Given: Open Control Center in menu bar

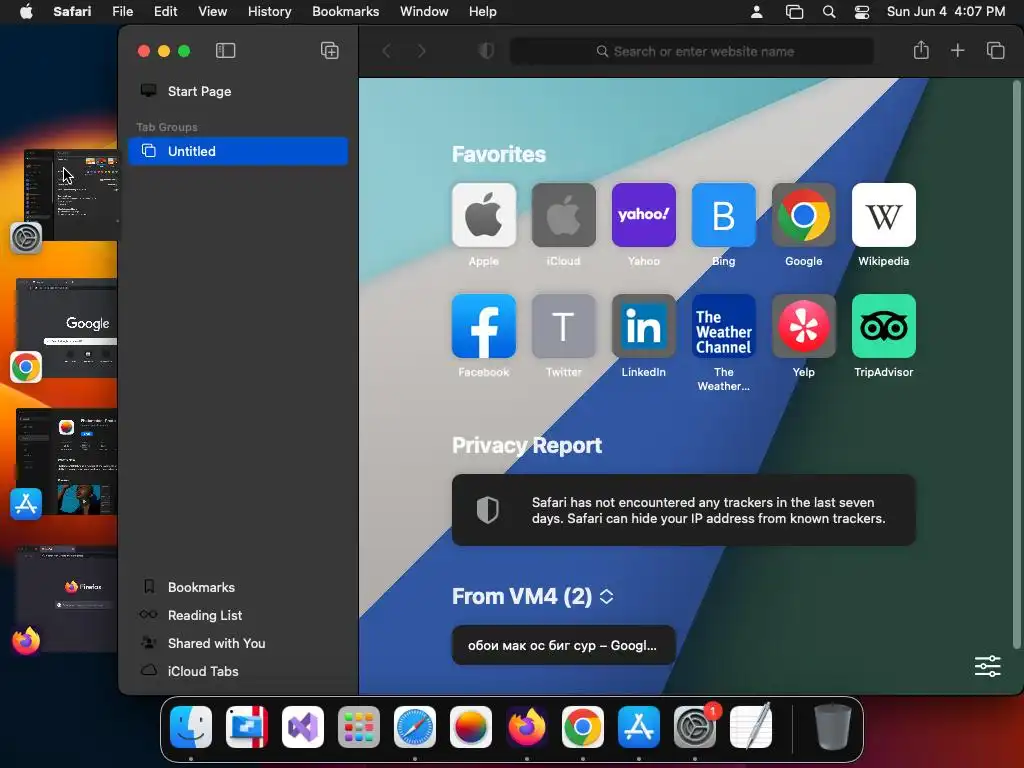Looking at the screenshot, I should (x=862, y=12).
